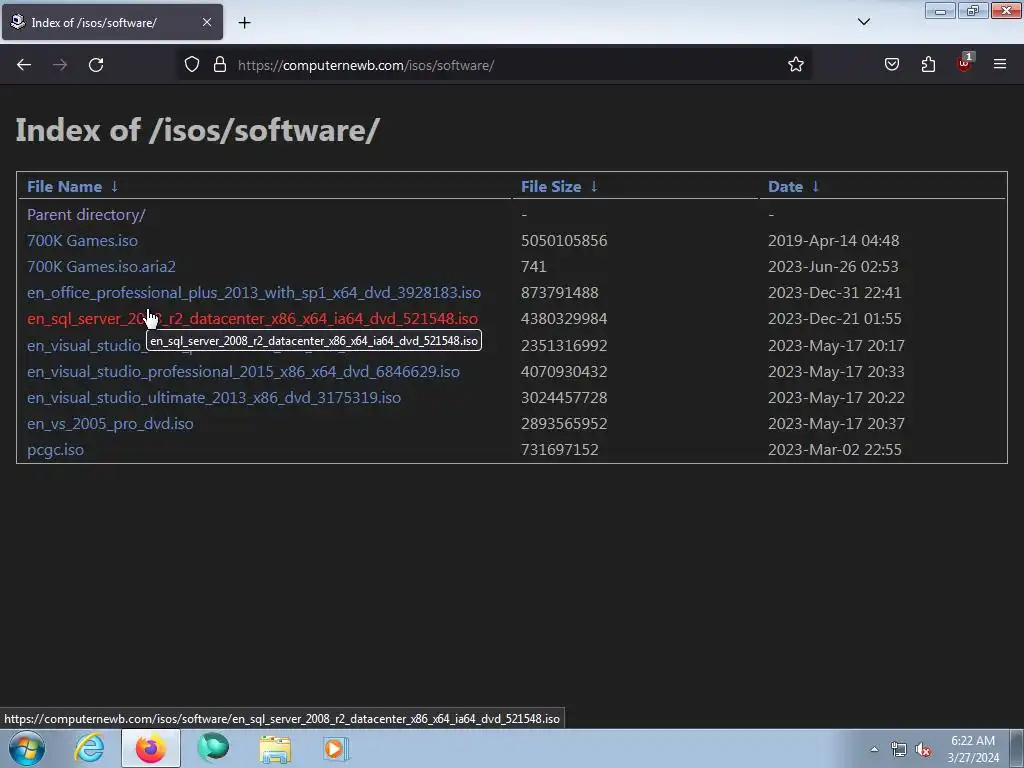Reload the current page
This screenshot has width=1024, height=768.
point(96,65)
